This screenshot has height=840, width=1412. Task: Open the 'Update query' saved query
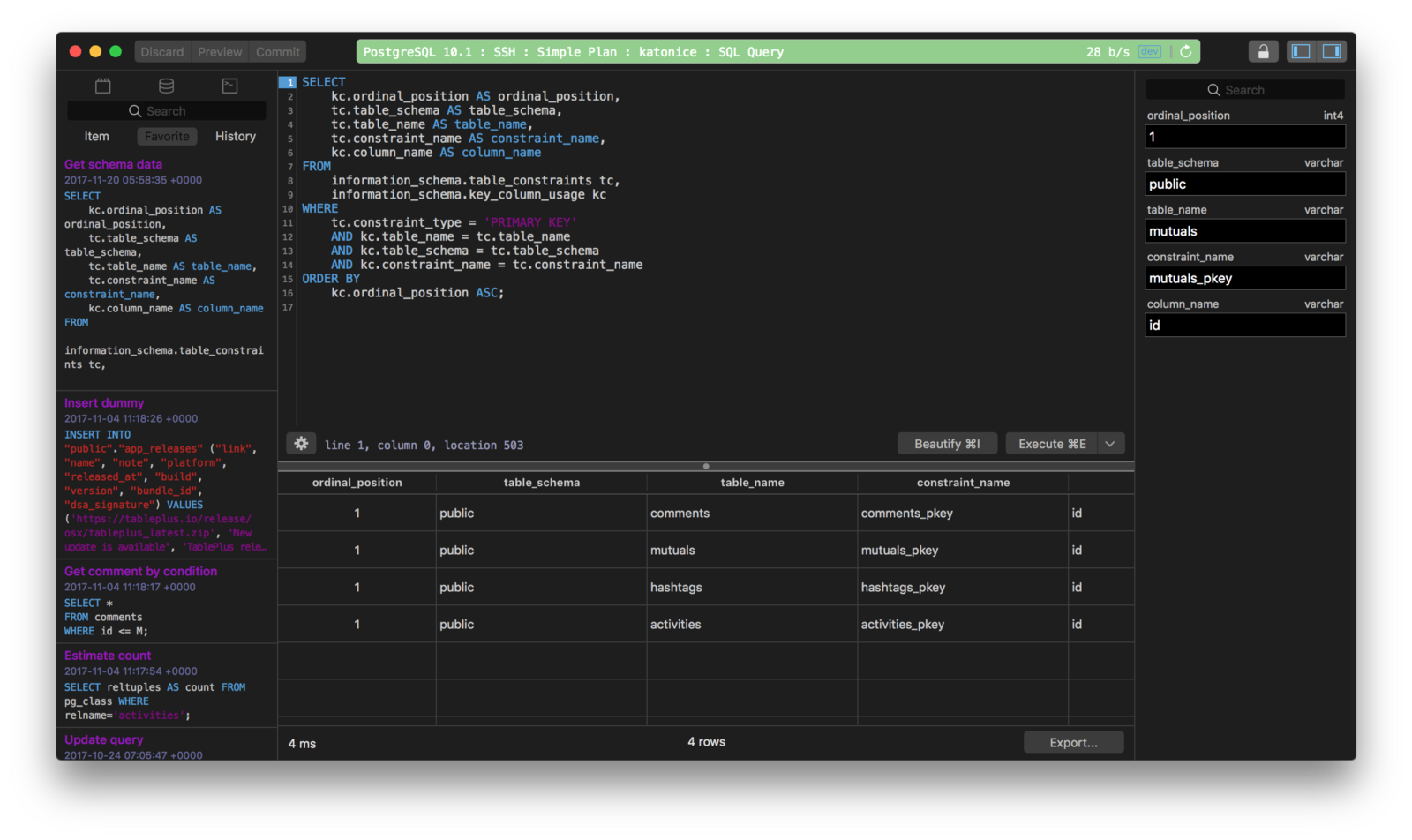point(103,739)
